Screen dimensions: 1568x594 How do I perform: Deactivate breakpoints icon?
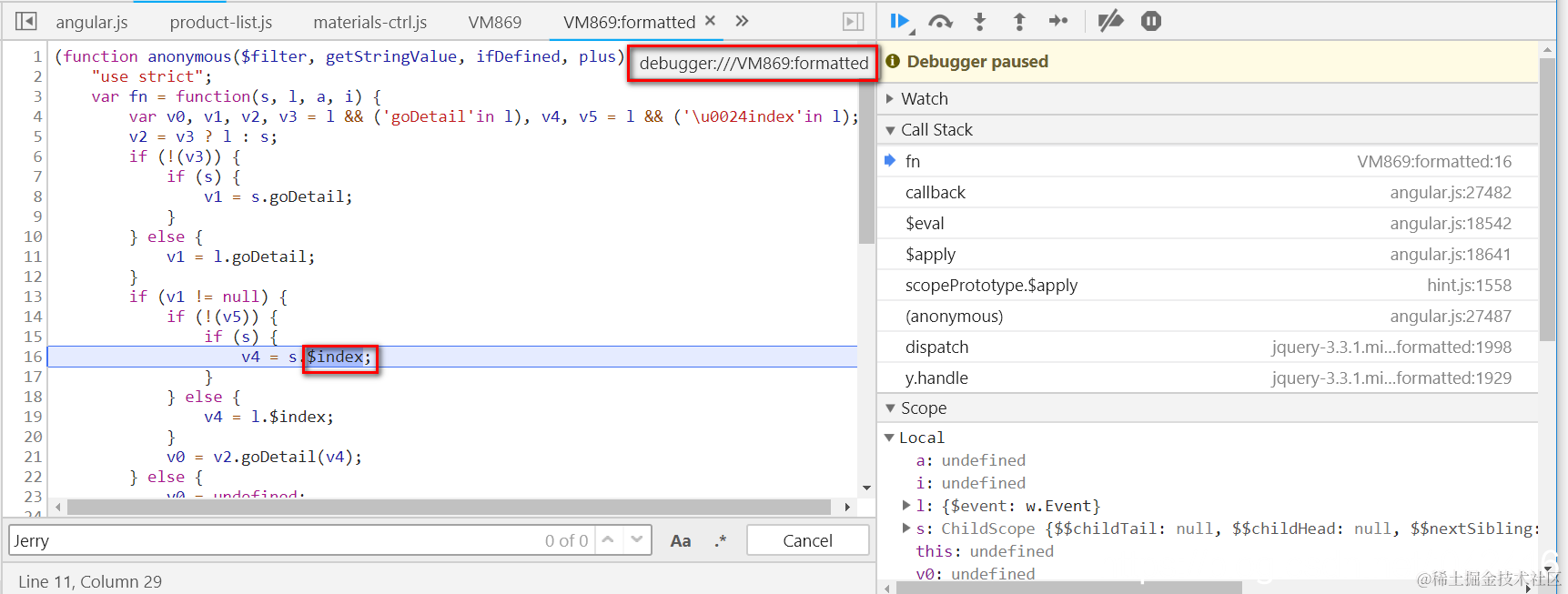pyautogui.click(x=1110, y=21)
